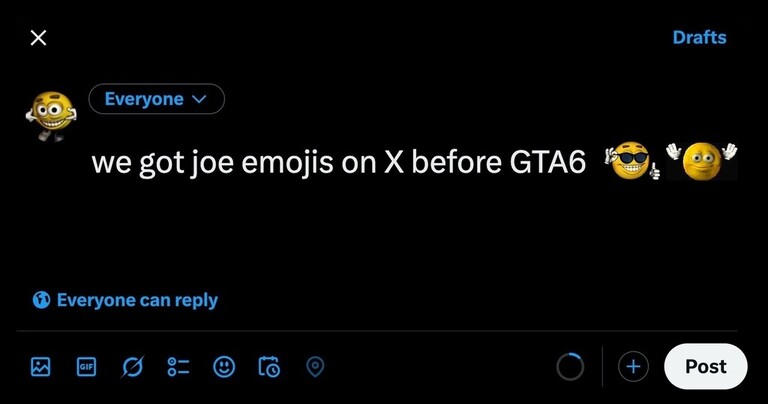Add another post with the plus button
Screen dimensions: 768x404
click(632, 367)
